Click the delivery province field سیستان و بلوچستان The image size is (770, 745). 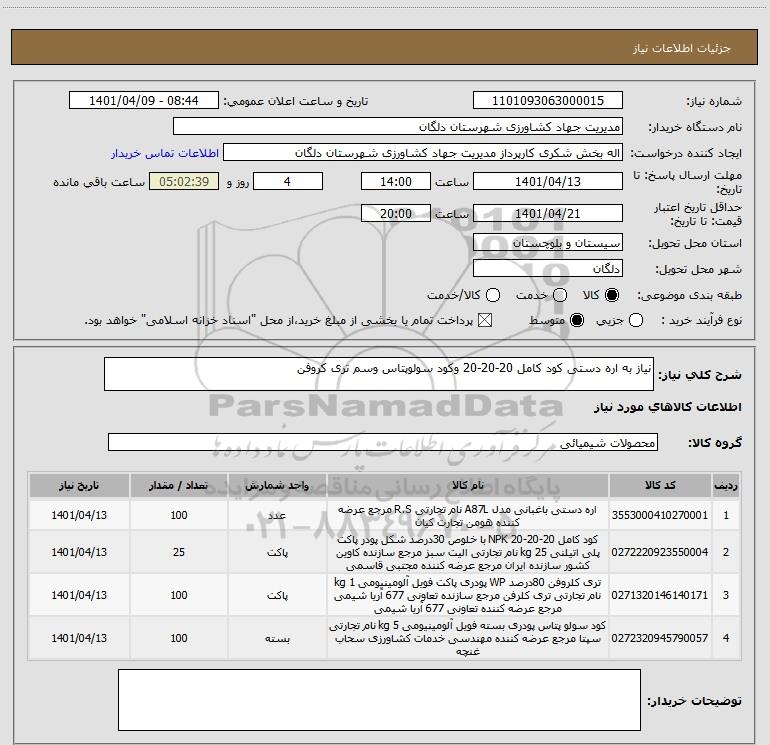click(x=548, y=243)
